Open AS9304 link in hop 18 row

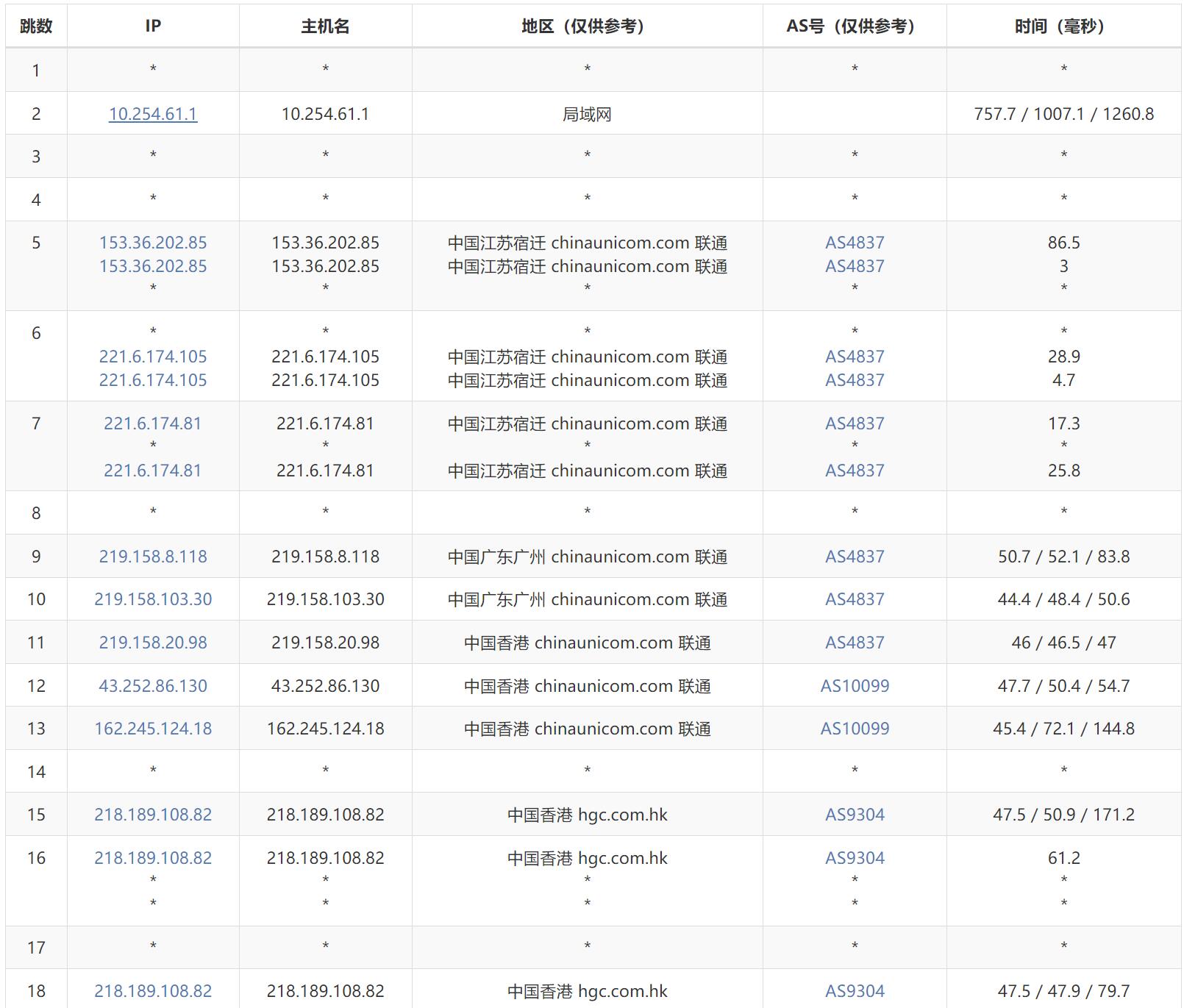coord(855,991)
